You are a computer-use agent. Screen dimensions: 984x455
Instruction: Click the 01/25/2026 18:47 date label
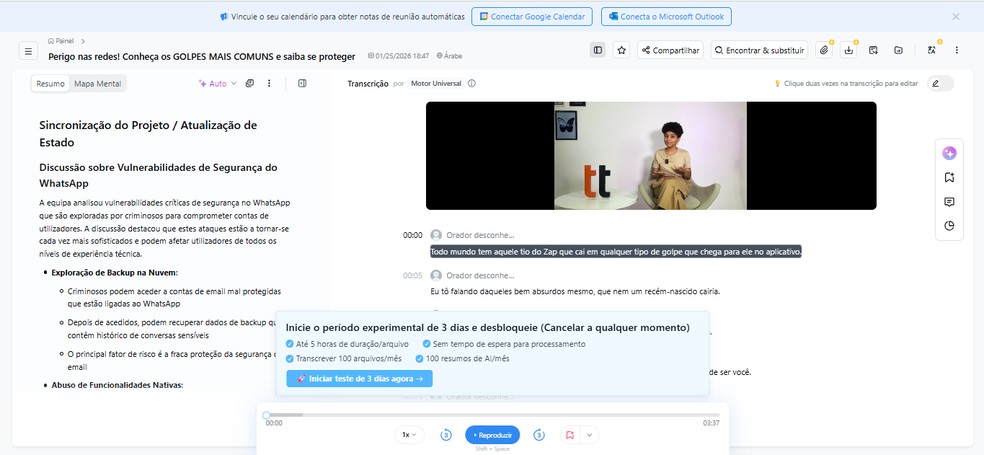(x=399, y=56)
